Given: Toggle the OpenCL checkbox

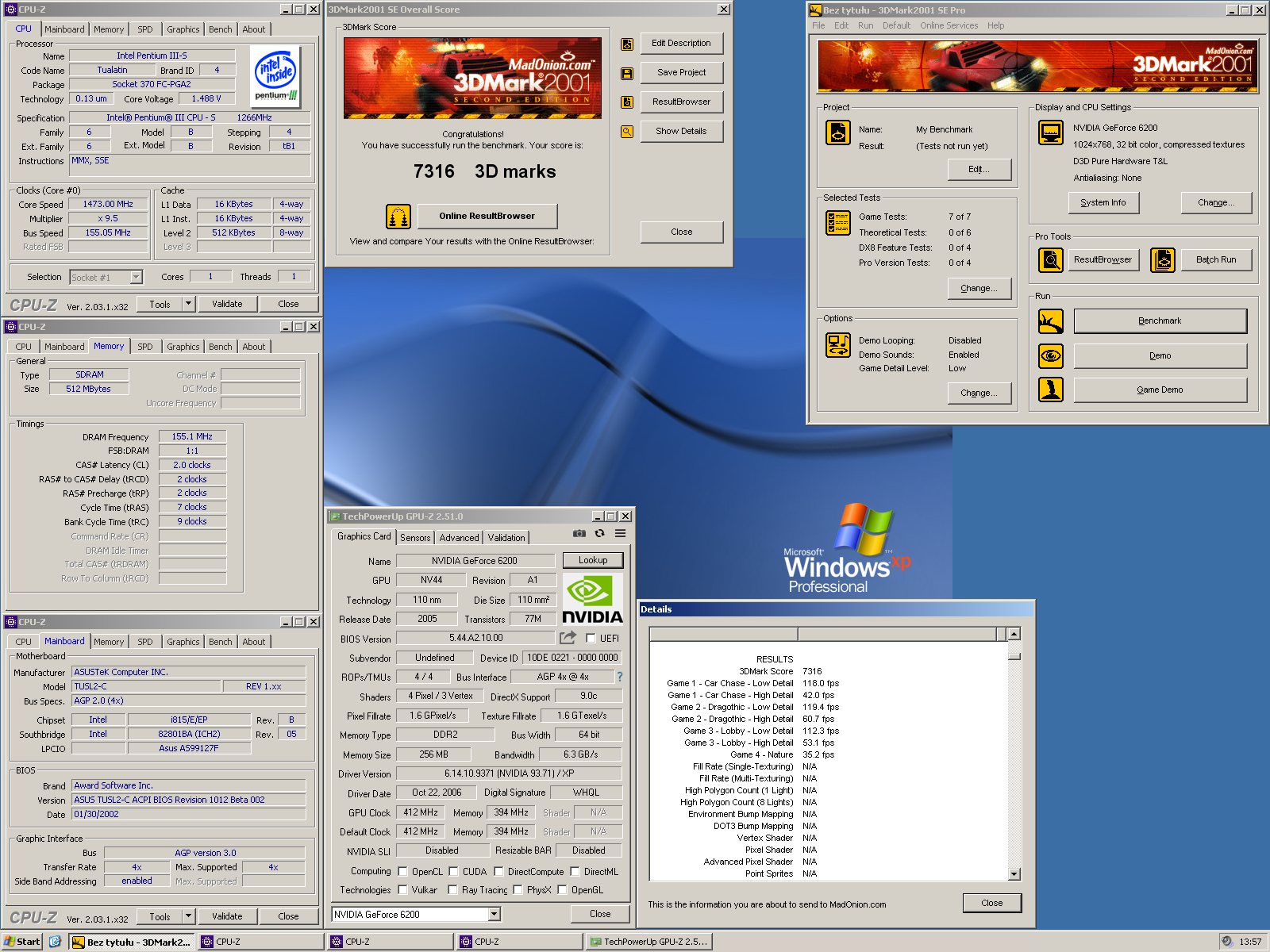Looking at the screenshot, I should (x=402, y=871).
